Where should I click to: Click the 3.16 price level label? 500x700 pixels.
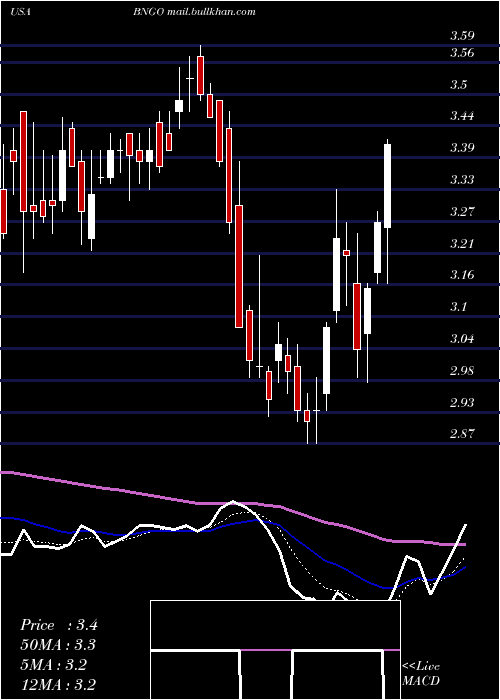(462, 275)
